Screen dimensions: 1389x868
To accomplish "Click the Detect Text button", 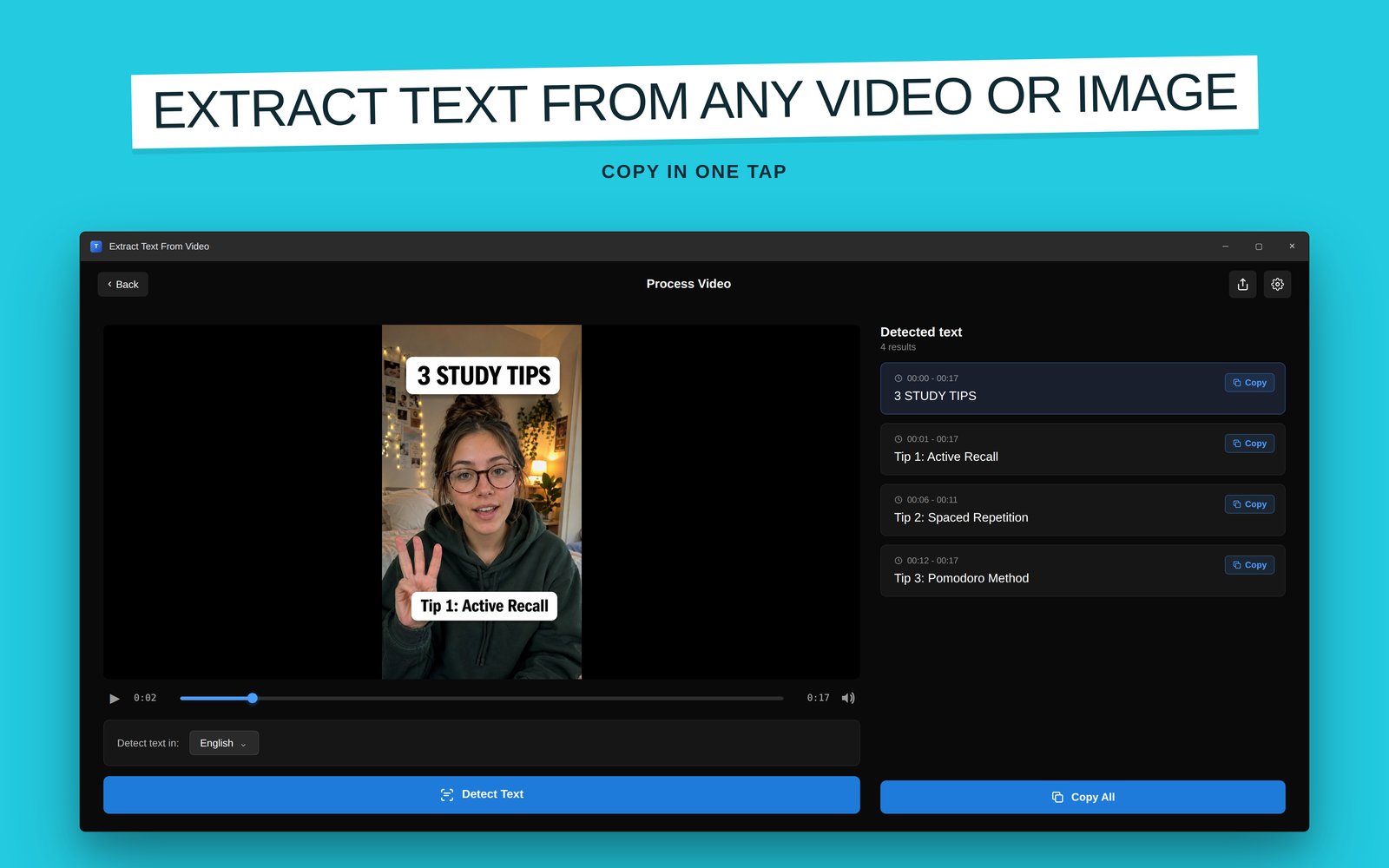I will click(482, 794).
